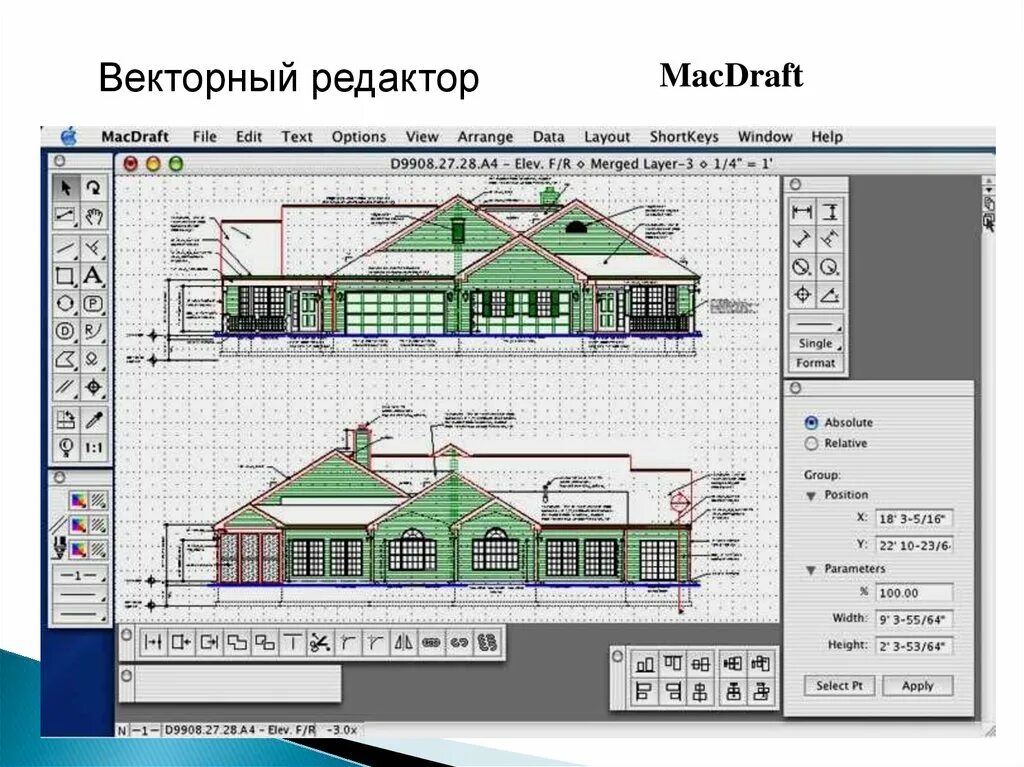The height and width of the screenshot is (767, 1024).
Task: Open the Single dimension style dropdown
Action: point(816,343)
